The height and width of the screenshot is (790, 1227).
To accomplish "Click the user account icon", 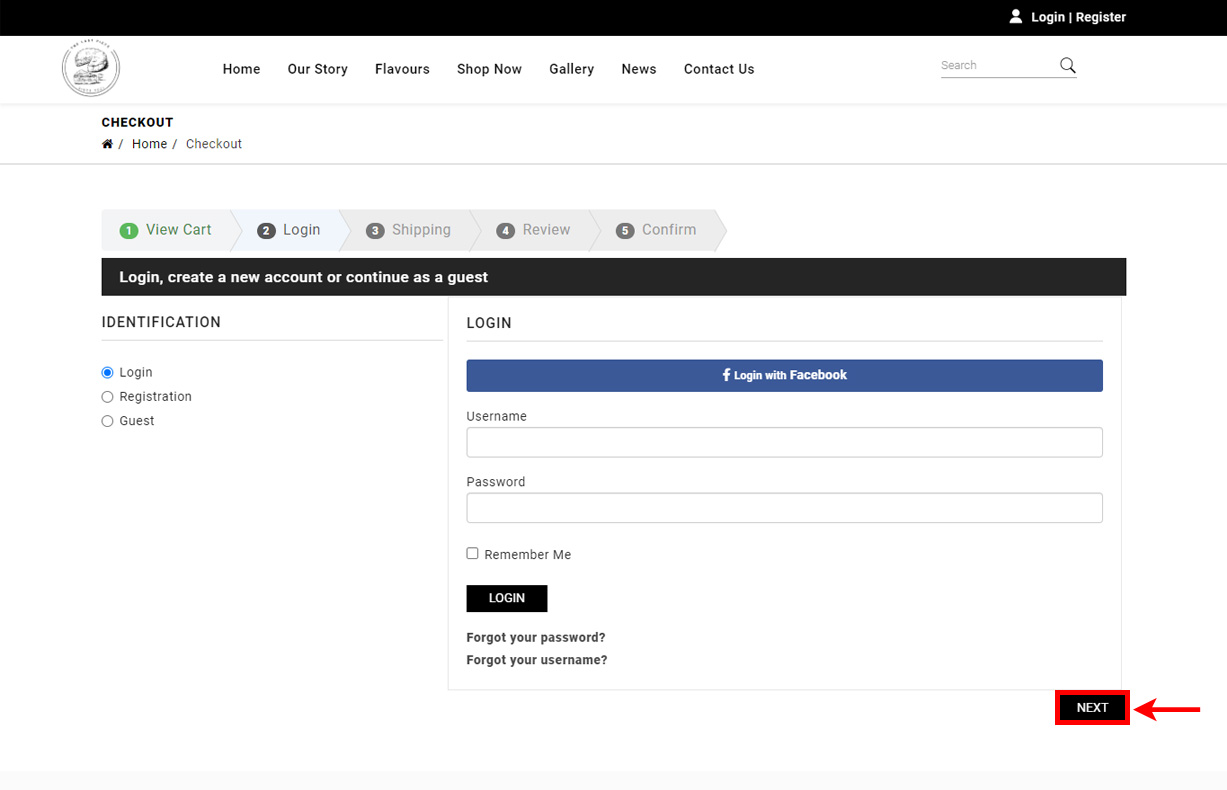I will (x=1016, y=17).
